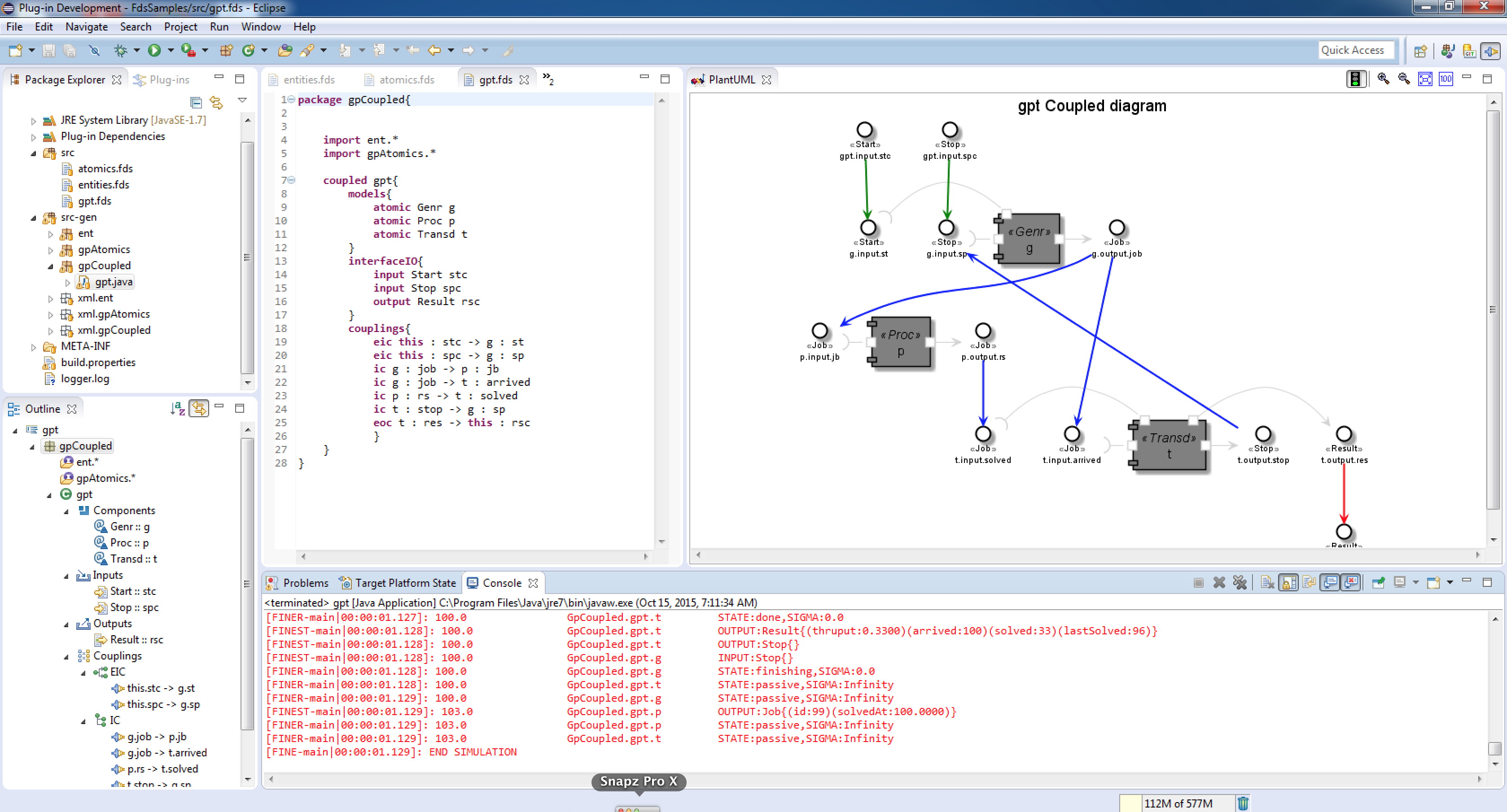Click the Debug bug icon
This screenshot has height=812, width=1507.
click(121, 51)
